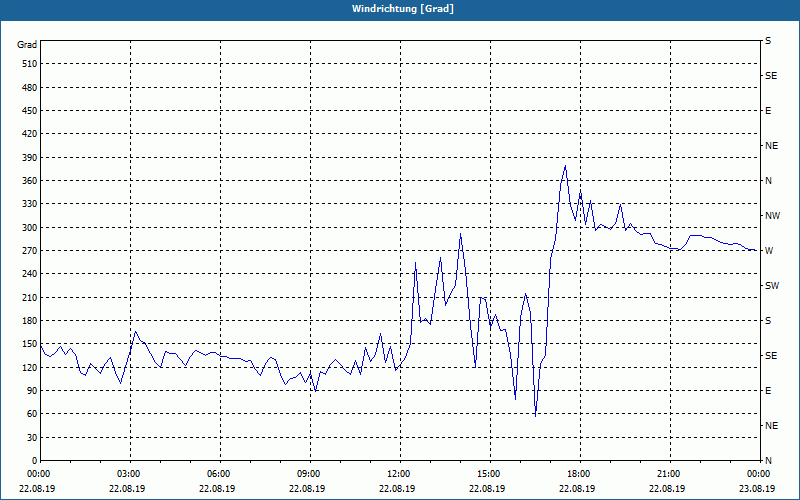This screenshot has height=500, width=800.
Task: Click the 'Windrichtung [Grad]' chart title
Action: 403,9
